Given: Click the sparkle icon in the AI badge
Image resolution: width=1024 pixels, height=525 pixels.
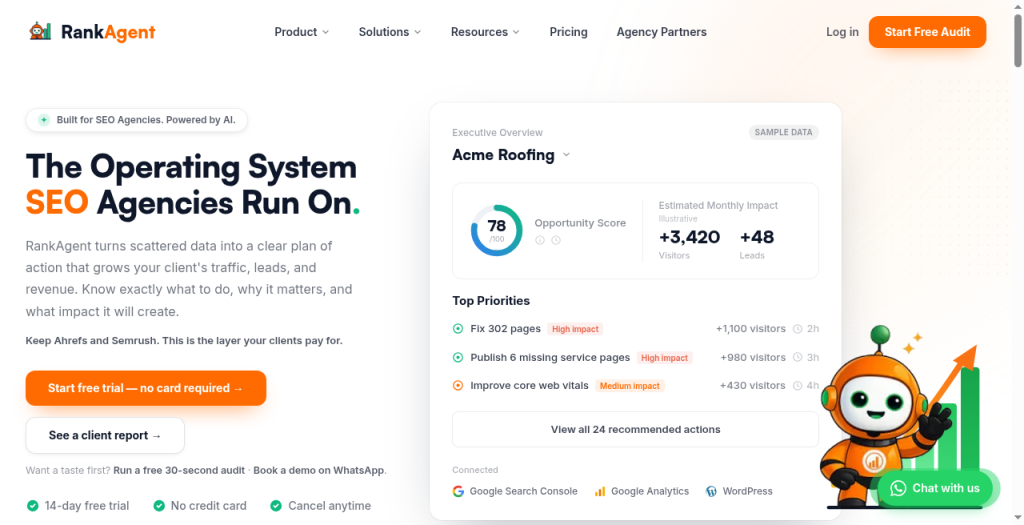Looking at the screenshot, I should click(x=44, y=120).
